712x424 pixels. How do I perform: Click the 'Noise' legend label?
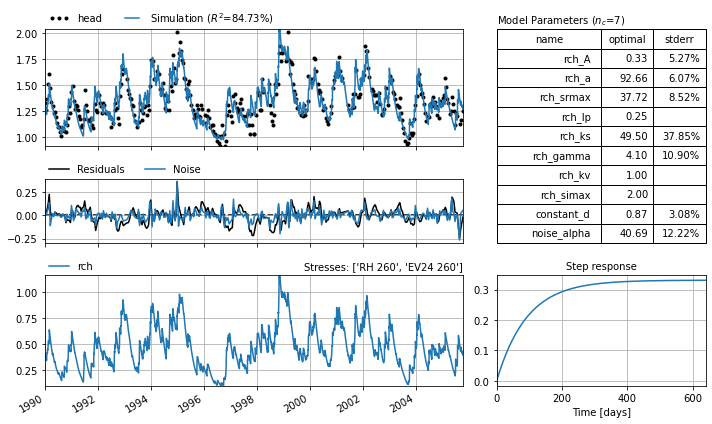(x=187, y=169)
